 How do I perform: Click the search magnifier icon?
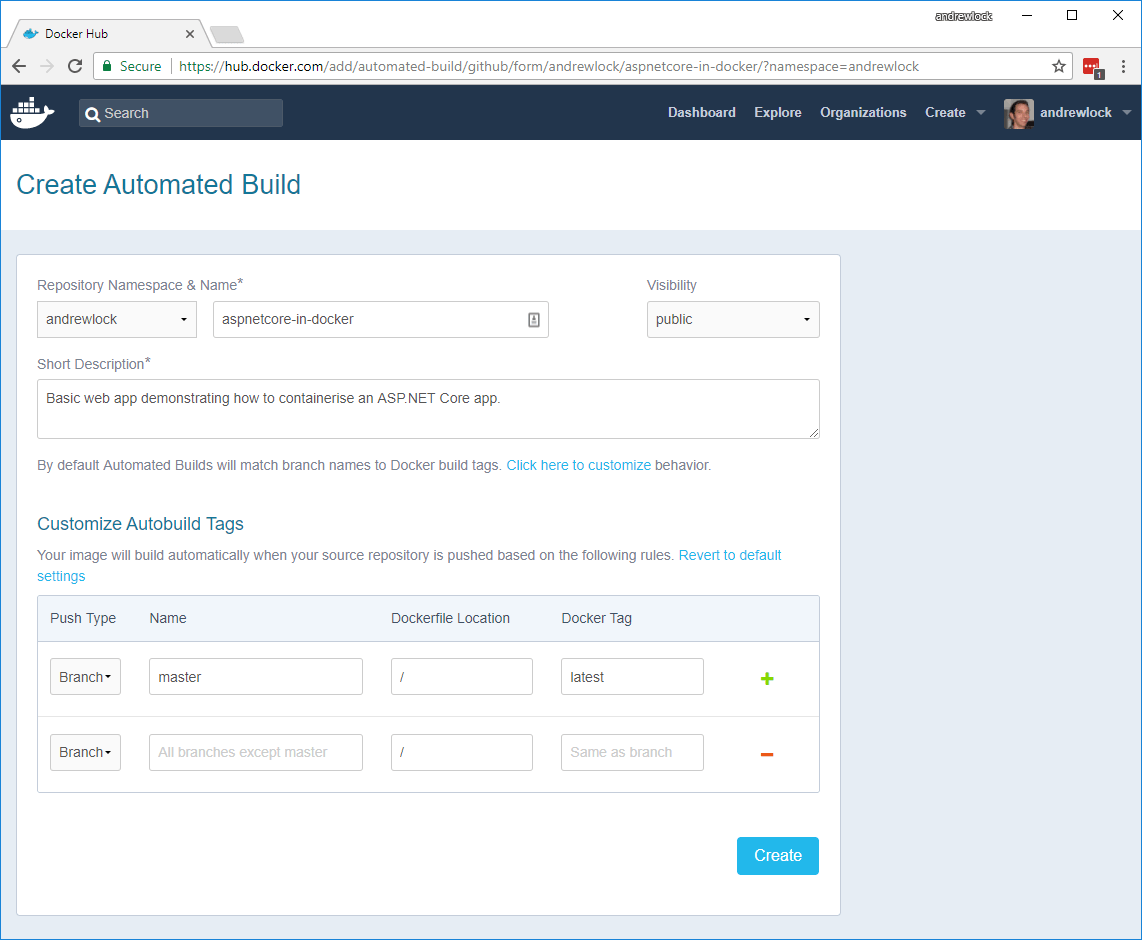pos(92,114)
